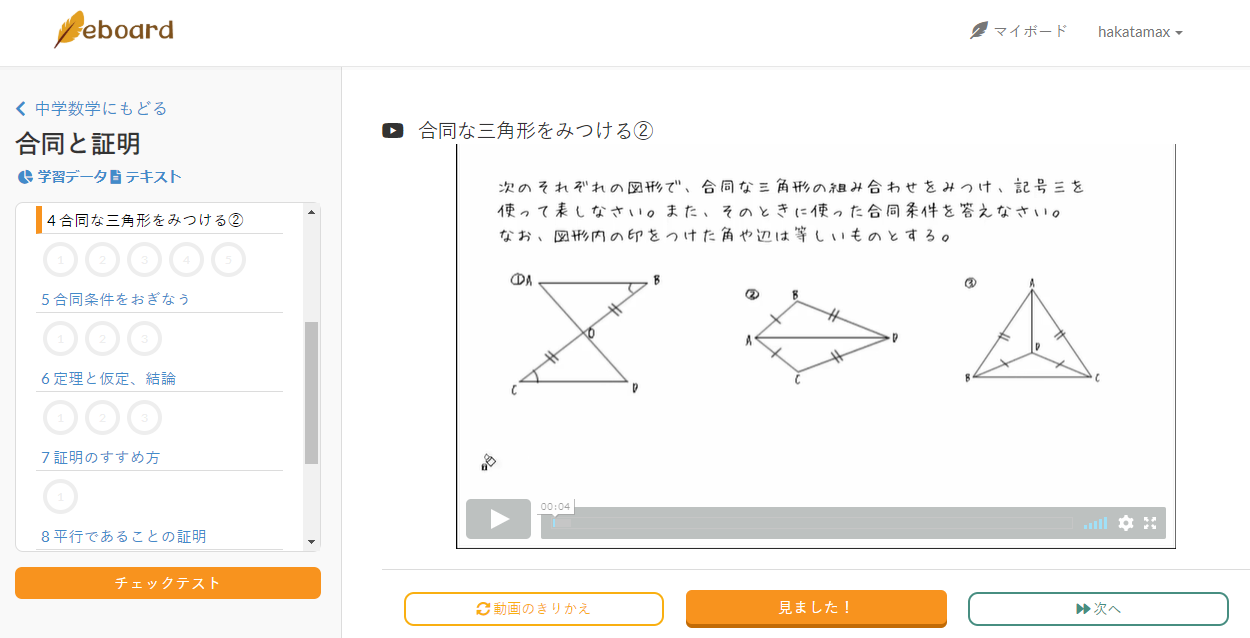Image resolution: width=1250 pixels, height=638 pixels.
Task: Select exercise circle 1 under 合同な三角形をみつける②
Action: point(60,258)
